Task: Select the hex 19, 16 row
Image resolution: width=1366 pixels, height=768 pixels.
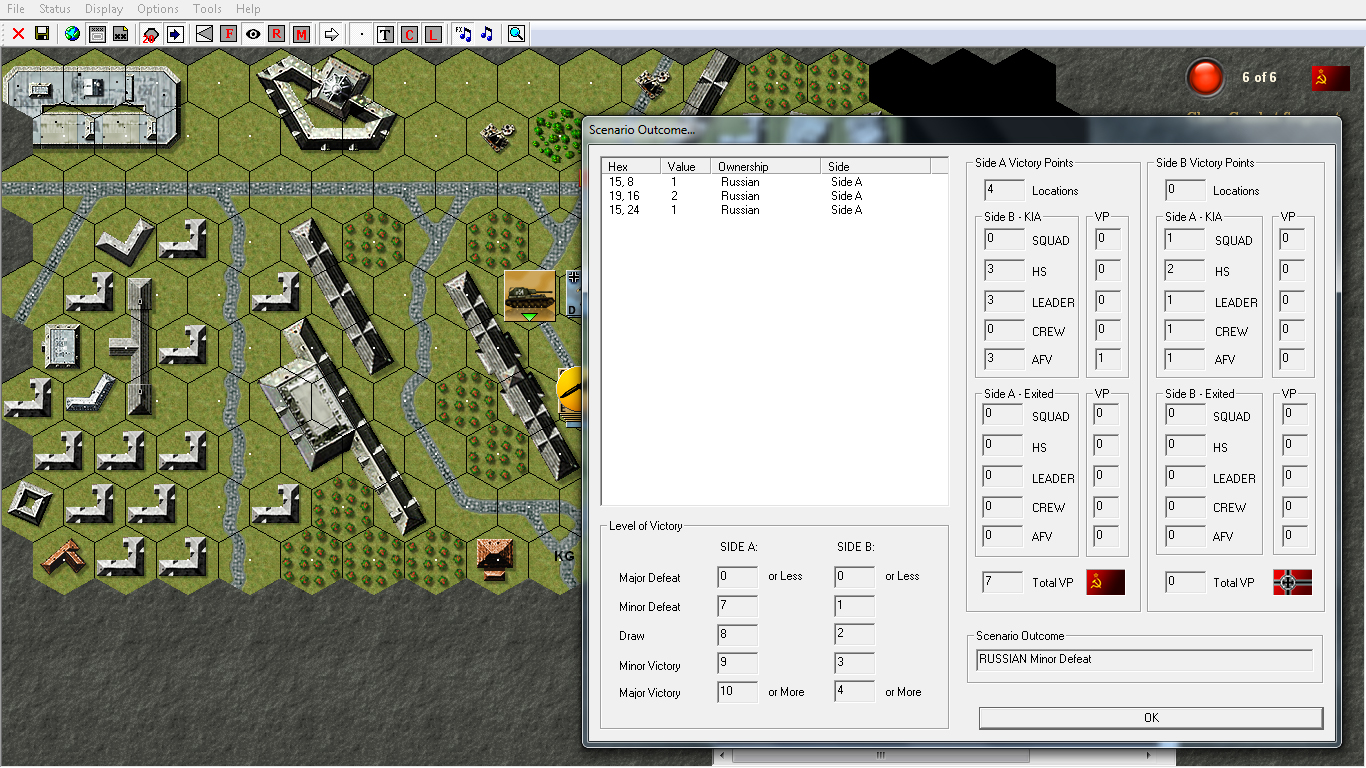Action: coord(774,196)
